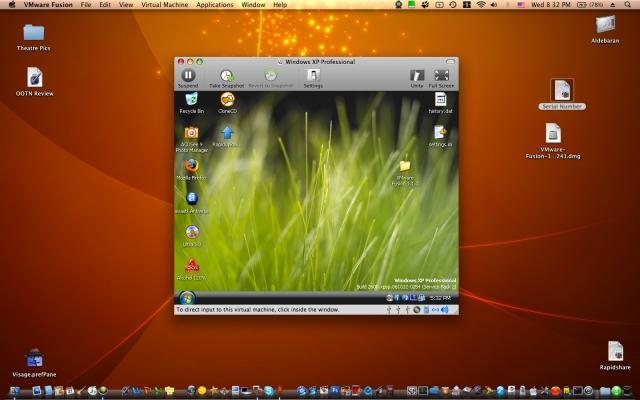Screen dimensions: 640x400
Task: Open the File menu
Action: [x=86, y=5]
